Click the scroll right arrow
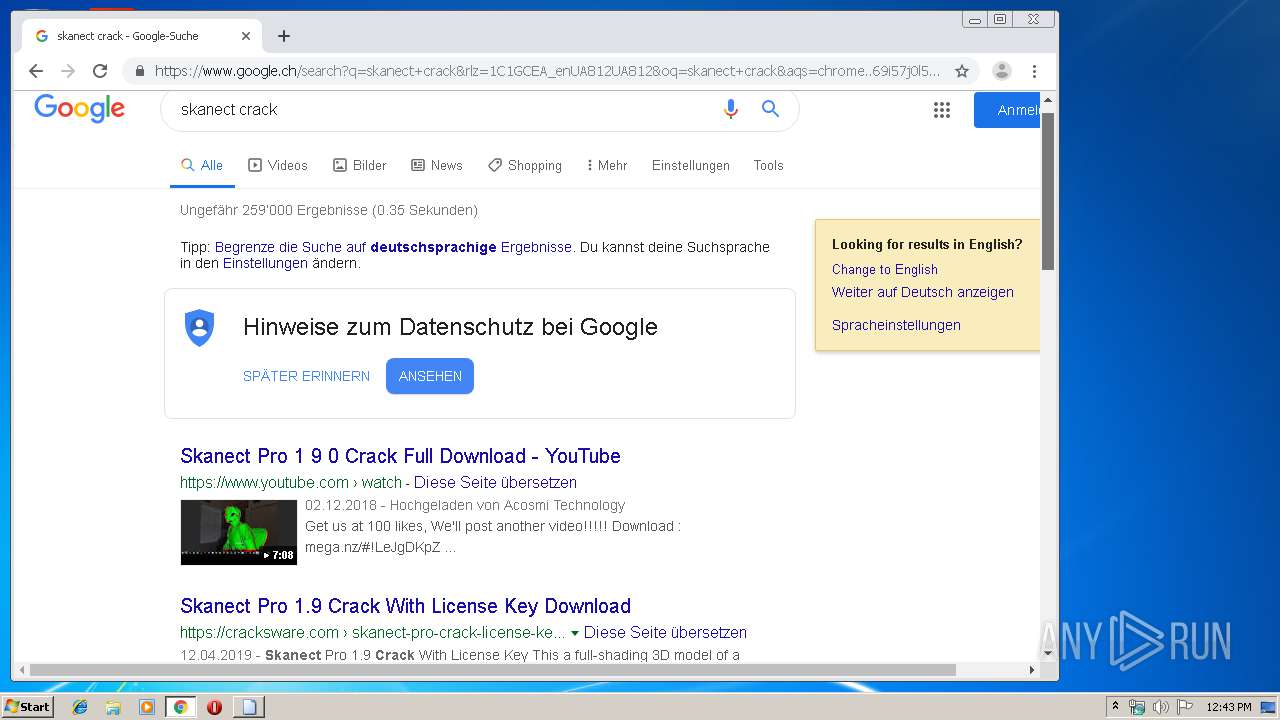The height and width of the screenshot is (720, 1280). [x=1032, y=669]
